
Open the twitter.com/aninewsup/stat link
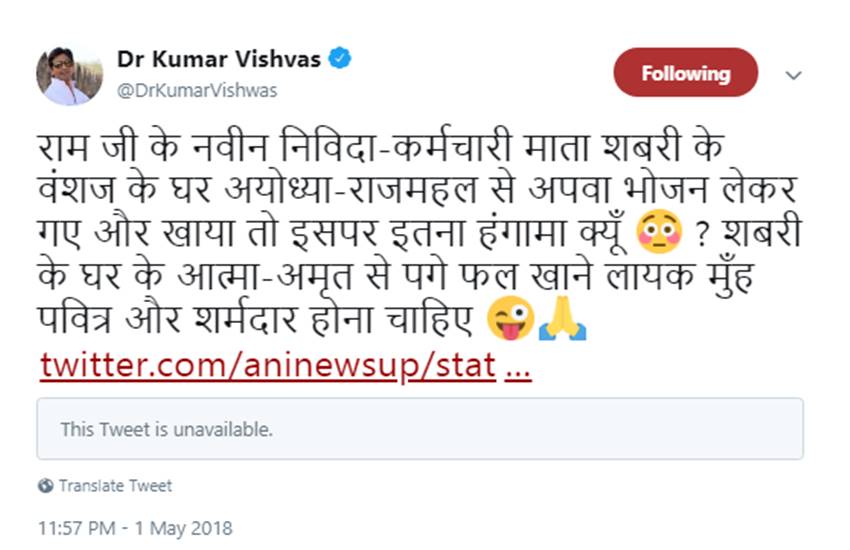pyautogui.click(x=268, y=366)
